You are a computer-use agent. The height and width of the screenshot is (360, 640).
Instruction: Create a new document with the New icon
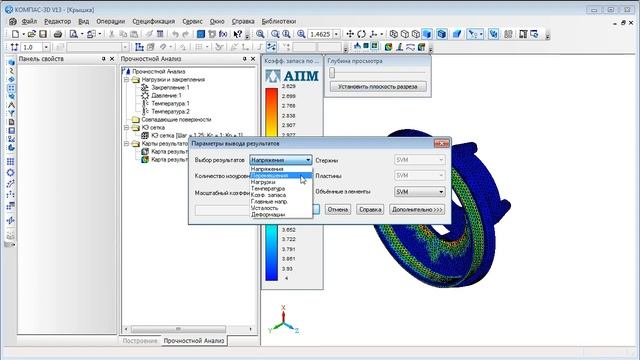(x=15, y=34)
